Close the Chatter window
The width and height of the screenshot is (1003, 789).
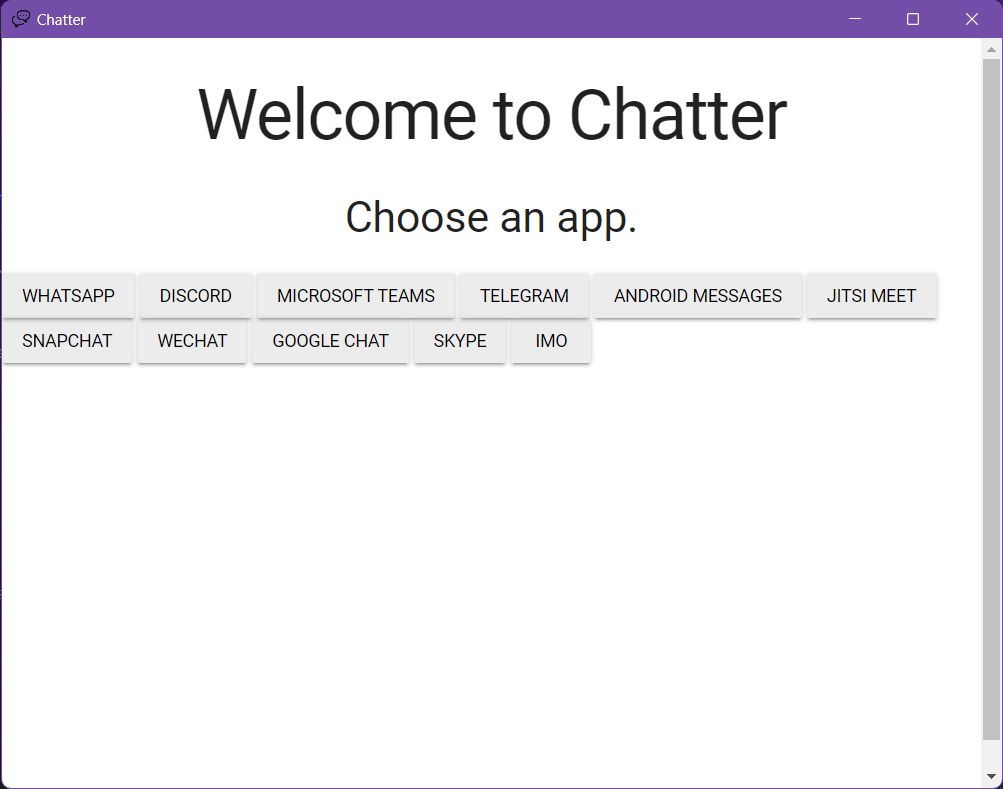pos(972,19)
